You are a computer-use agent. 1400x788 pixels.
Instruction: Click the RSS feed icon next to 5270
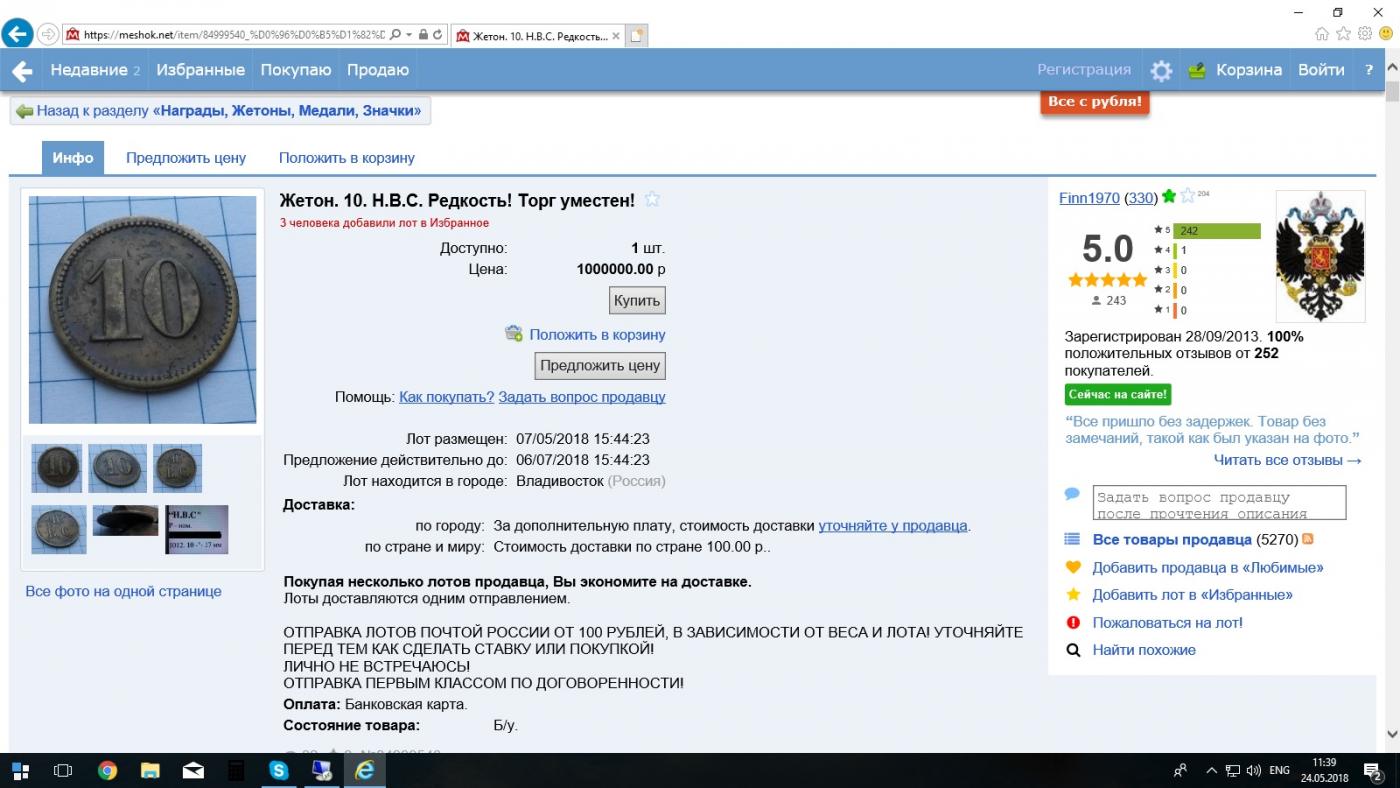tap(1307, 539)
